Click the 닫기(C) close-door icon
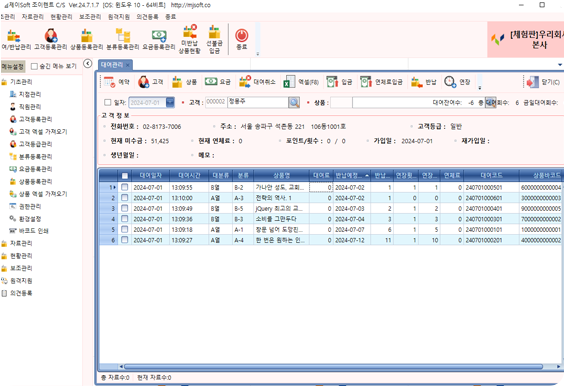 coord(543,82)
